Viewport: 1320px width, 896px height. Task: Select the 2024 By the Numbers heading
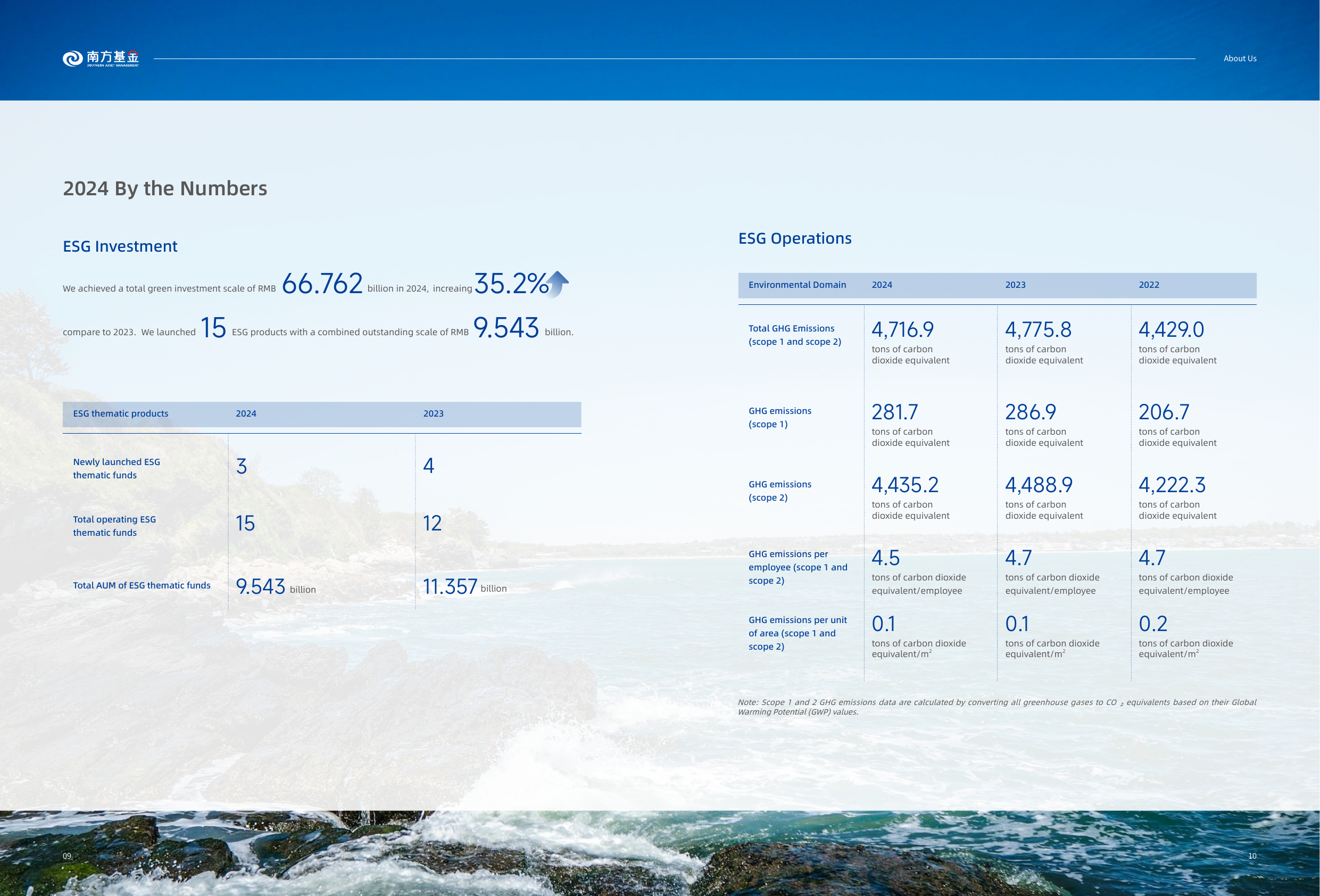tap(165, 188)
